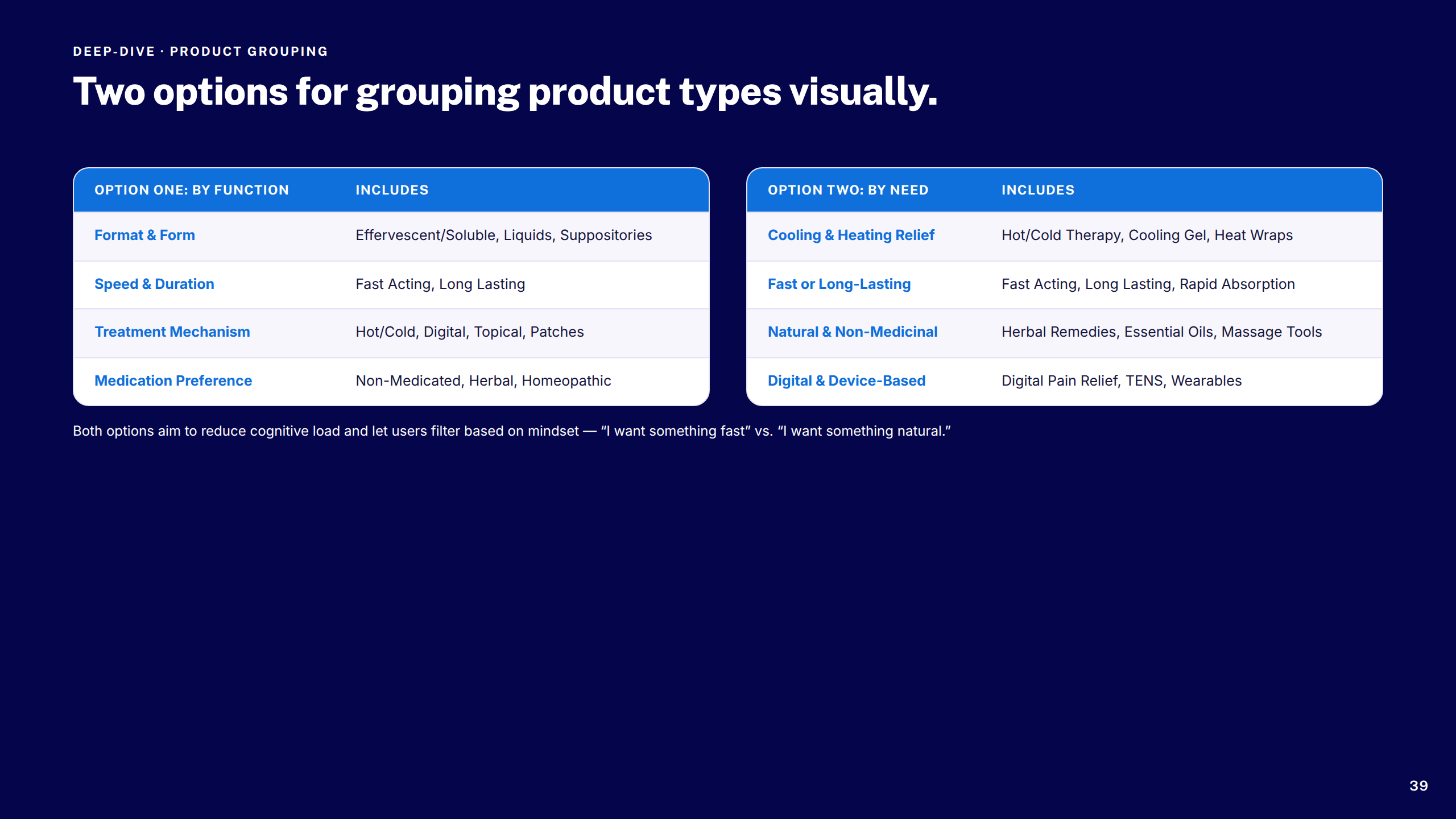1456x819 pixels.
Task: Select the 'Cooling & Heating Relief' row label
Action: 851,235
